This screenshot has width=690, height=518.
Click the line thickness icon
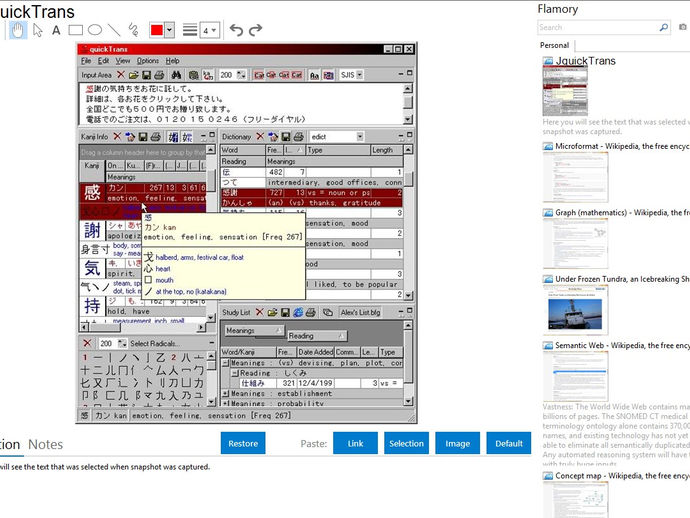[x=190, y=30]
